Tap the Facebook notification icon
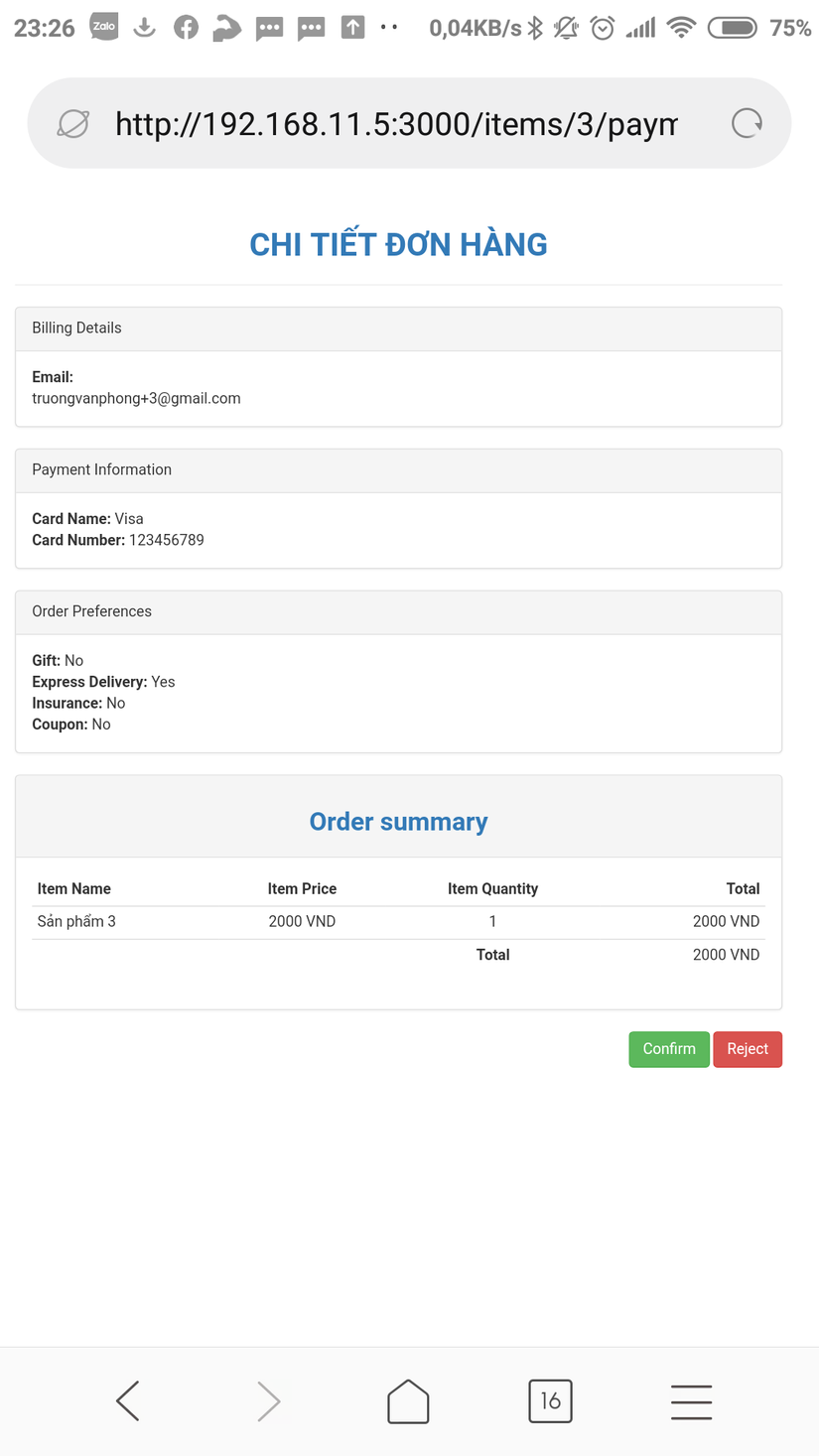The width and height of the screenshot is (819, 1456). [186, 28]
